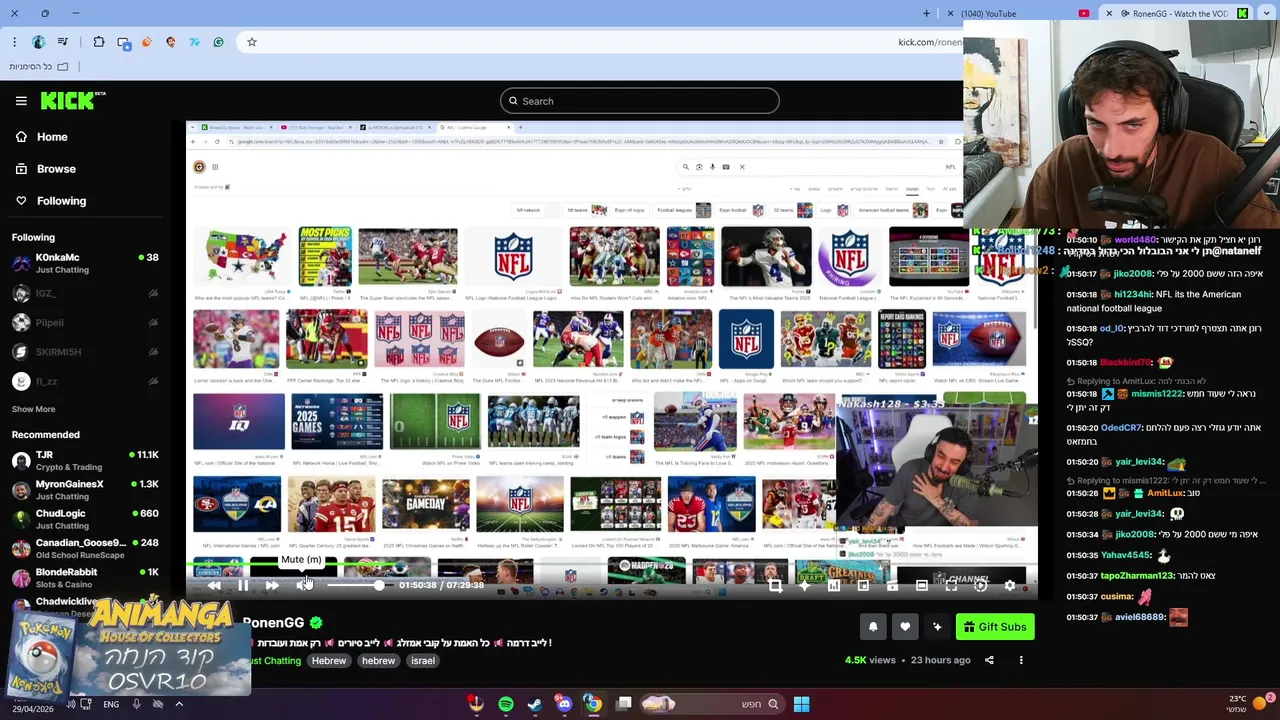The width and height of the screenshot is (1280, 720).
Task: Open stats chart icon in player
Action: pyautogui.click(x=834, y=586)
